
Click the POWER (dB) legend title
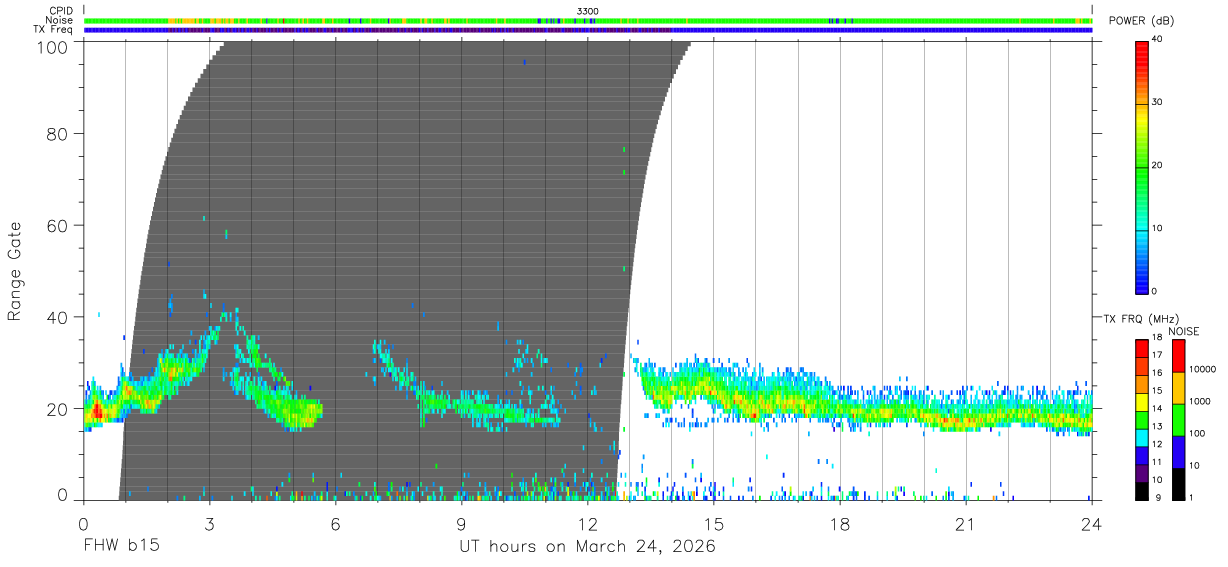[x=1142, y=21]
